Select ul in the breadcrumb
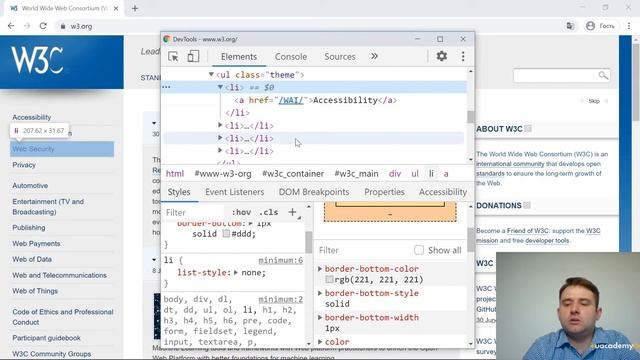This screenshot has width=640, height=360. [x=415, y=174]
